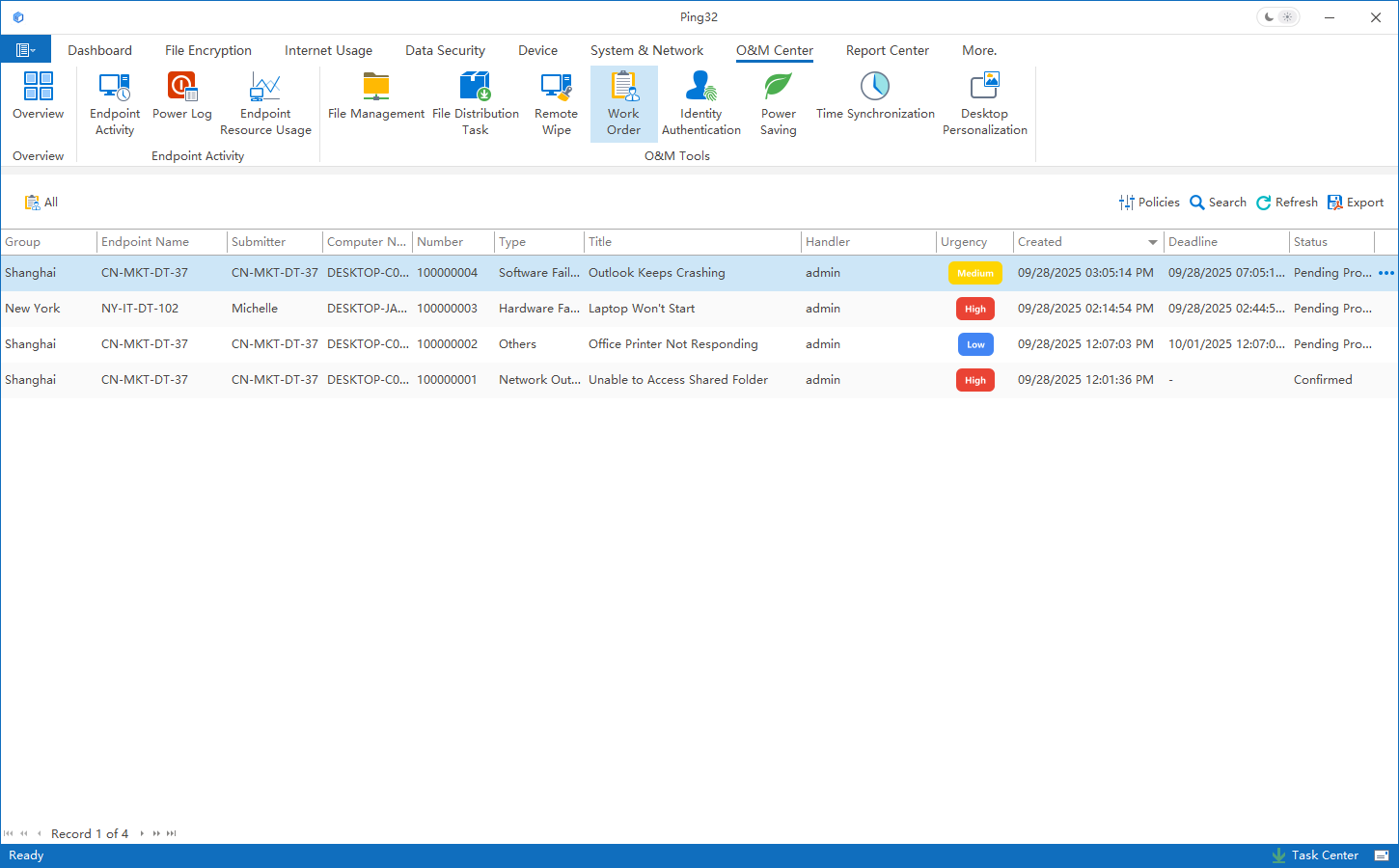Open Policies settings
This screenshot has height=868, width=1399.
tap(1149, 203)
